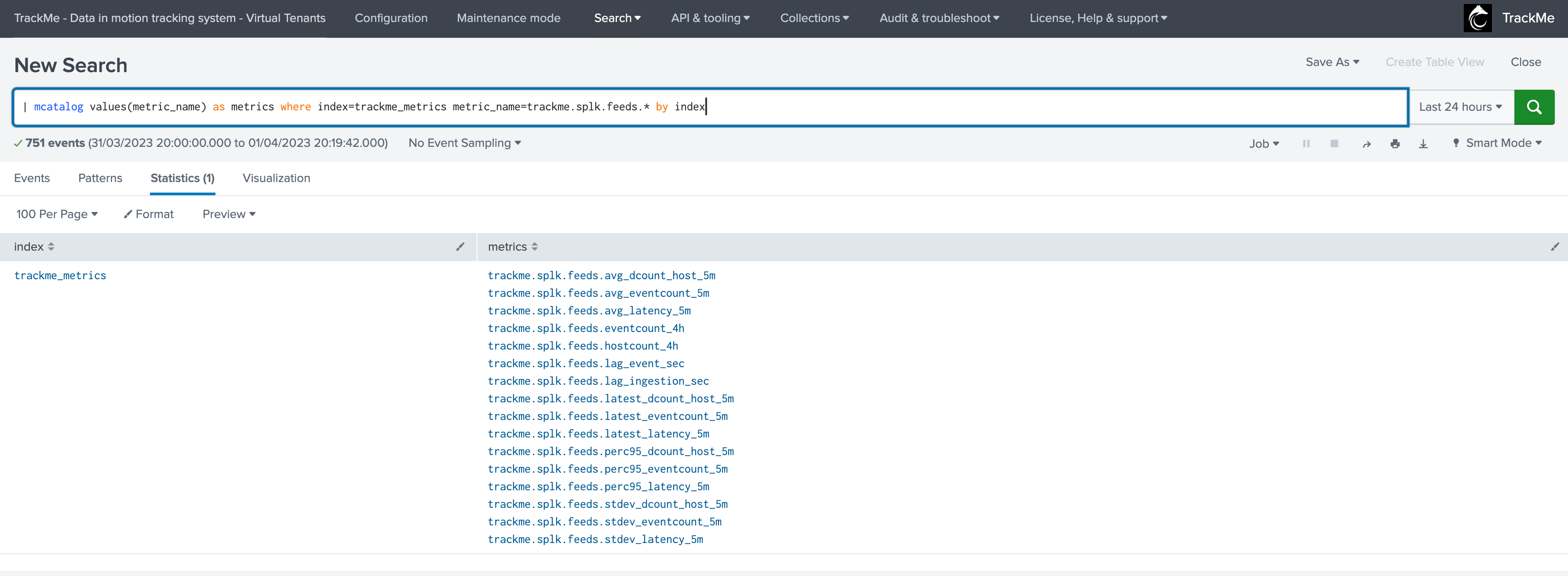This screenshot has width=1568, height=576.
Task: Click trackme.splk.feeds.perc95_latency_5m metric
Action: [598, 487]
